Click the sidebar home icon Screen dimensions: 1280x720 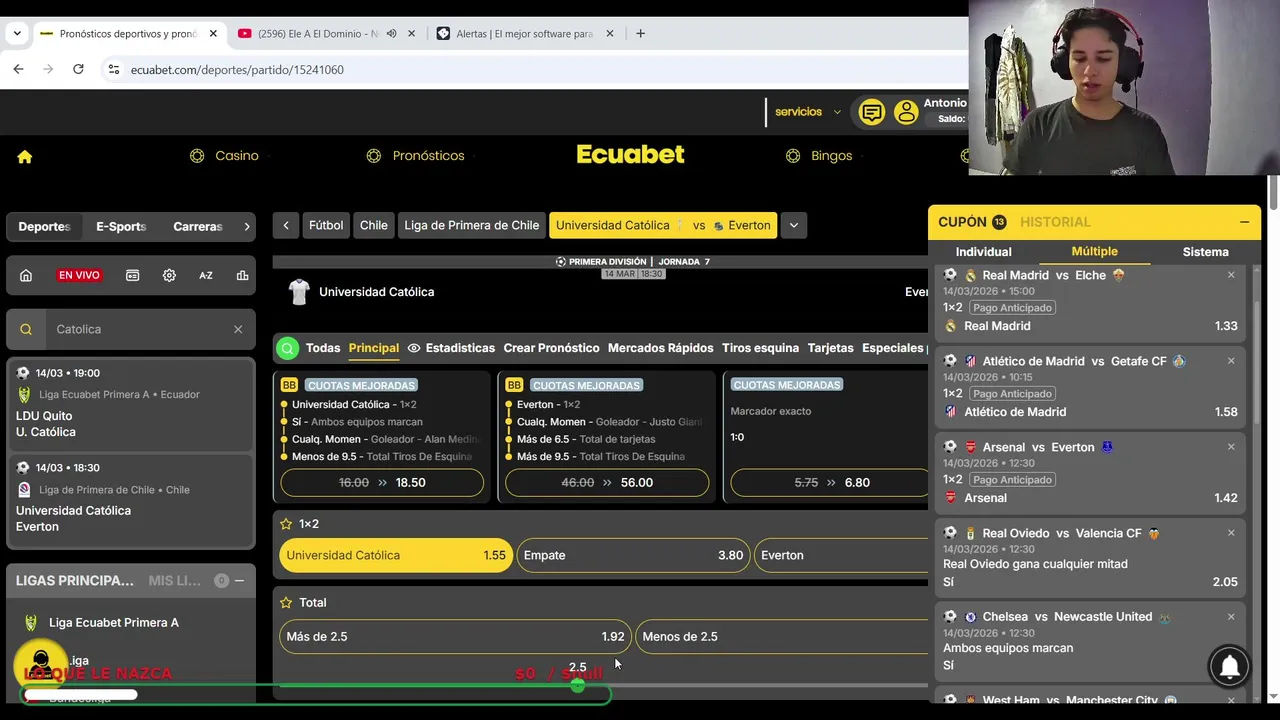tap(26, 275)
